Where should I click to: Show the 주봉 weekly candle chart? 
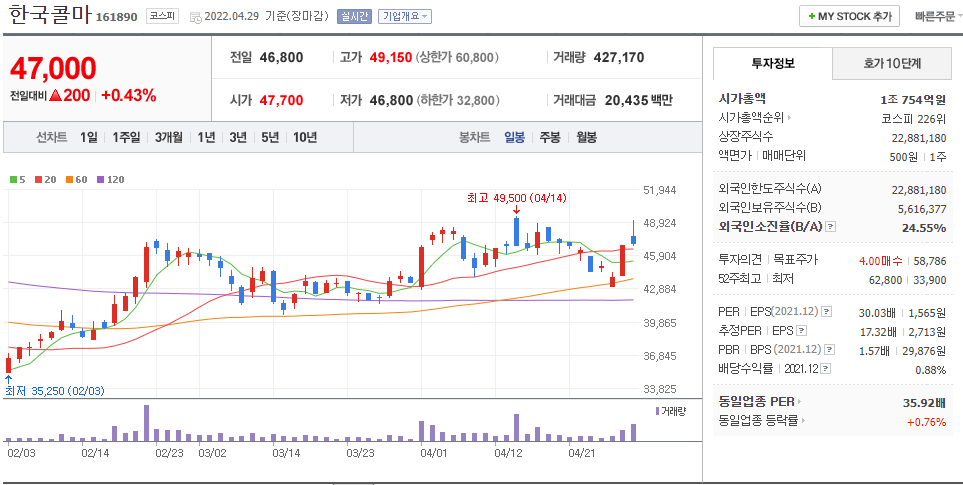point(550,138)
